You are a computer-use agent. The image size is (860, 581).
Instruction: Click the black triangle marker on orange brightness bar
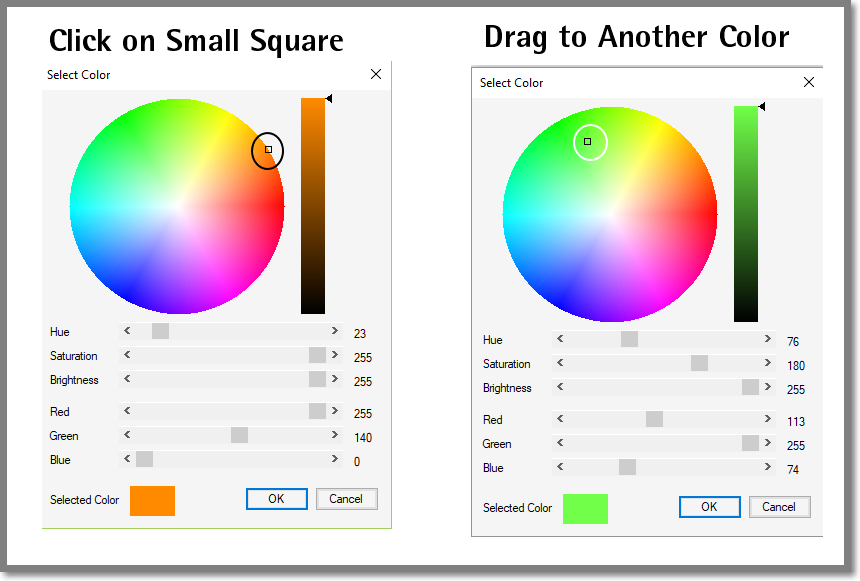329,98
